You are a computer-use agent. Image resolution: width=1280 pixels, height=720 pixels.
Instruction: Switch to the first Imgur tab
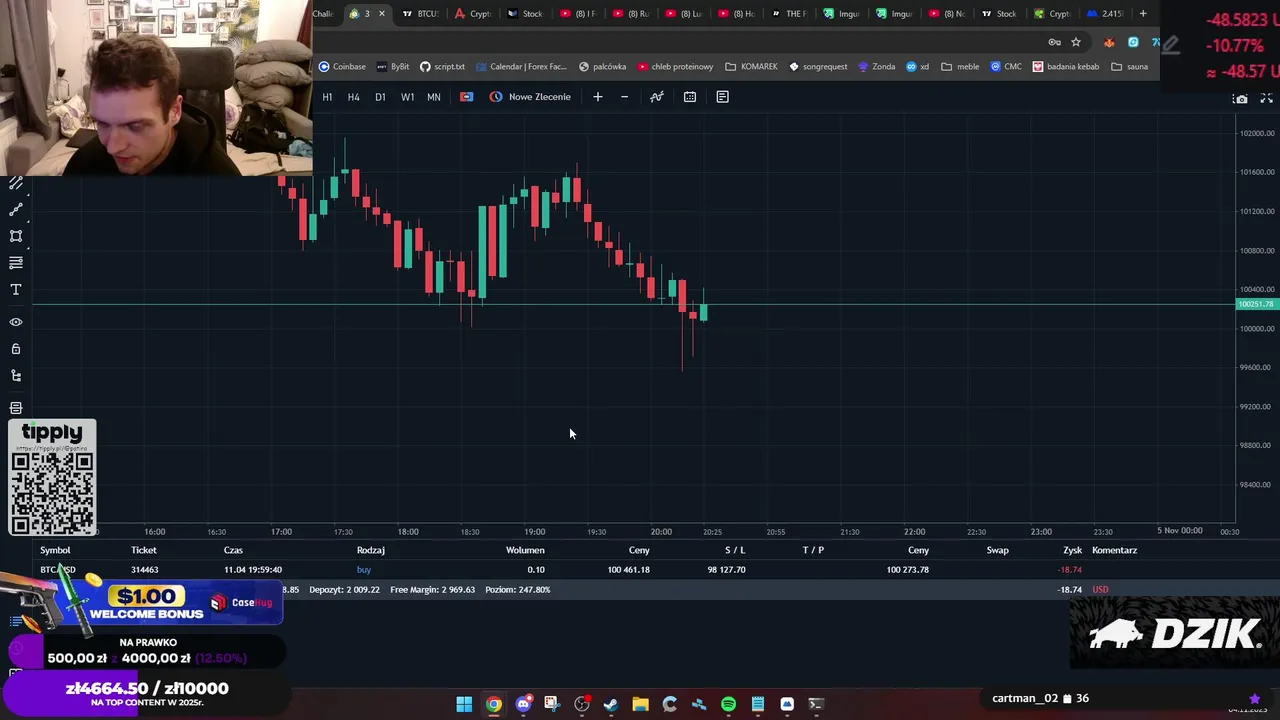[840, 14]
